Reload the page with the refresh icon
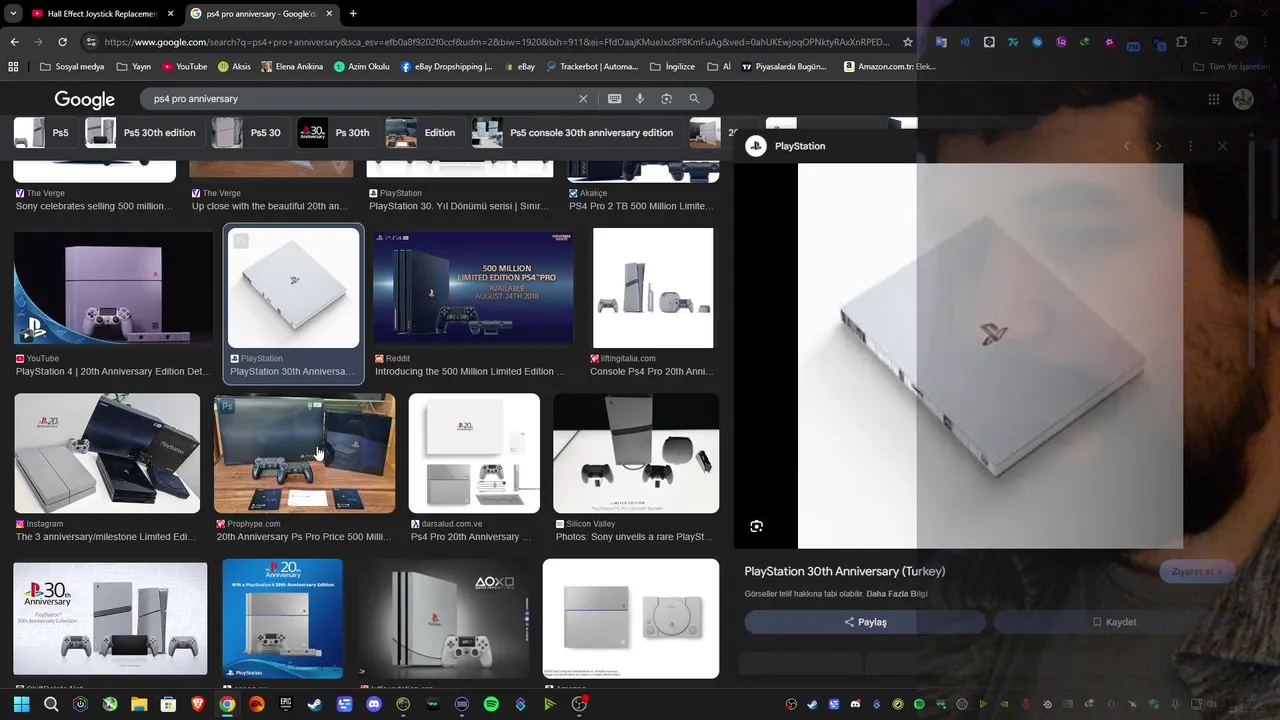 coord(62,42)
